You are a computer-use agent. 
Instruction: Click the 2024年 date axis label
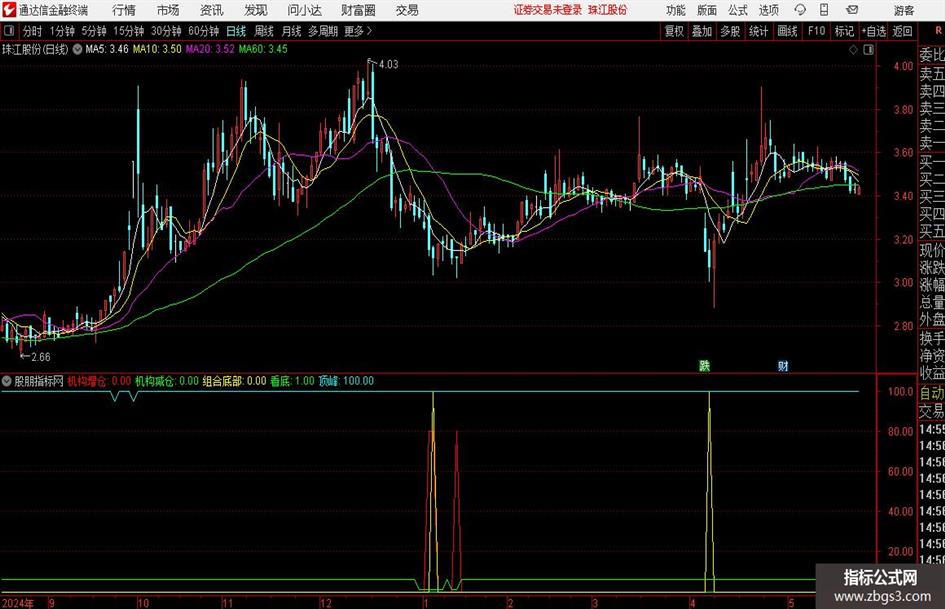pos(18,603)
